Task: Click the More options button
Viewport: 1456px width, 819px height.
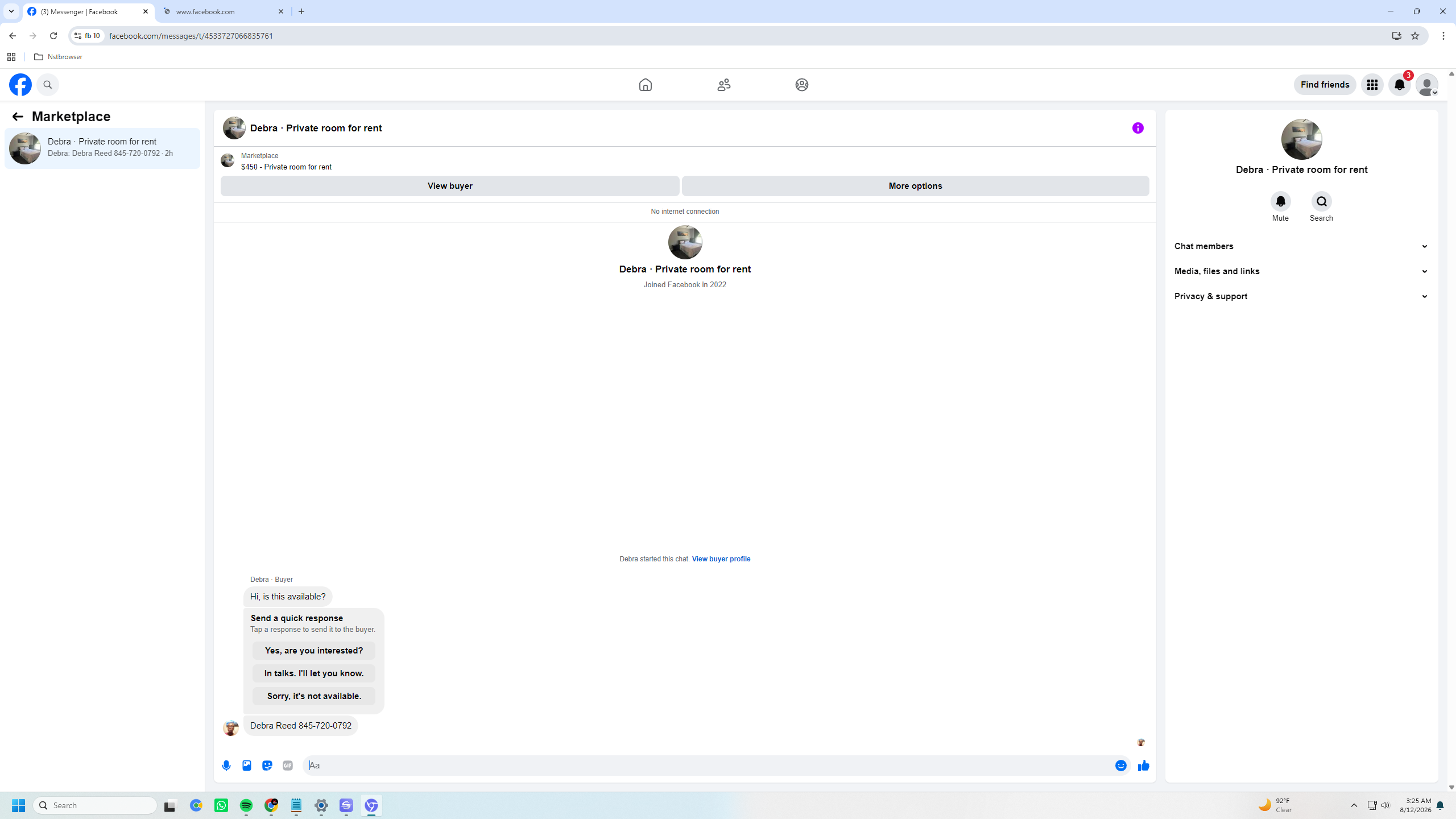Action: (915, 186)
